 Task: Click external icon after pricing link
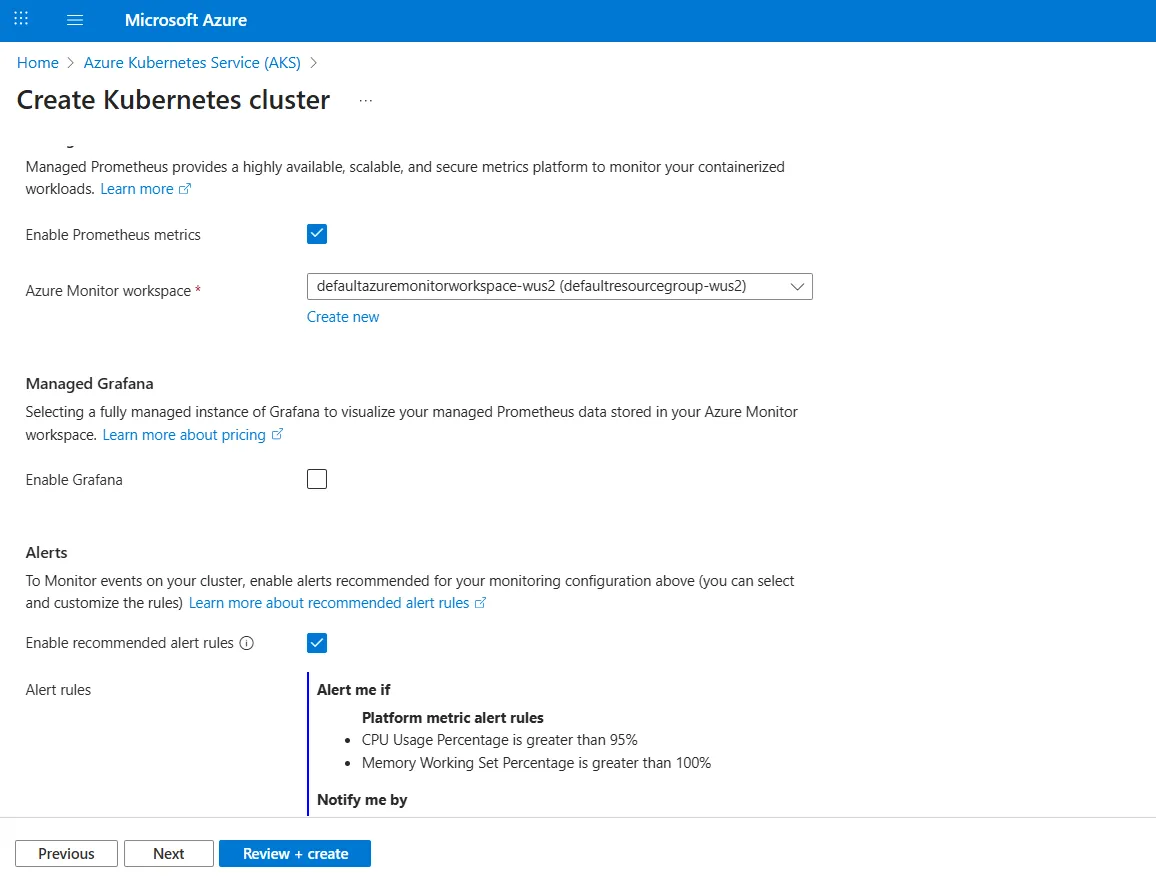pyautogui.click(x=277, y=434)
